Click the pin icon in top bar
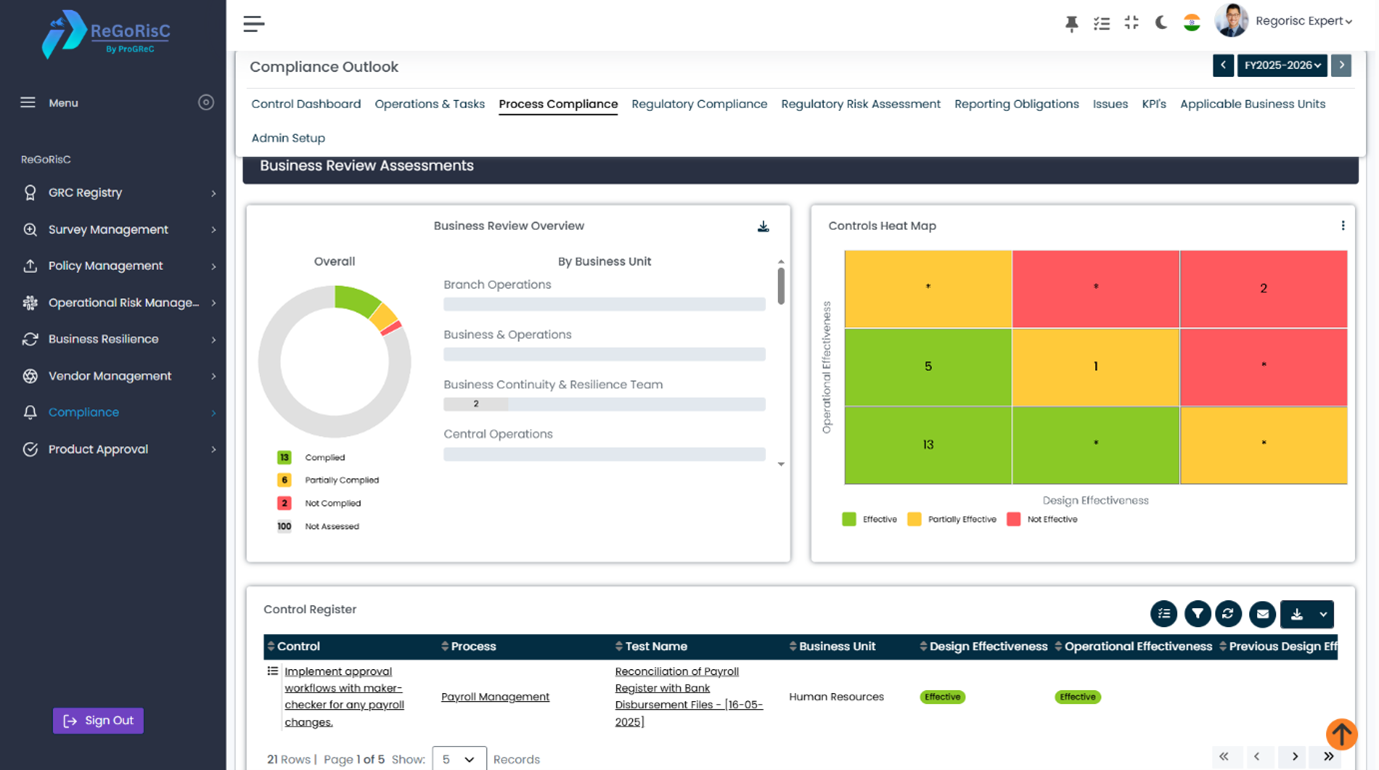The height and width of the screenshot is (770, 1379). click(x=1071, y=23)
